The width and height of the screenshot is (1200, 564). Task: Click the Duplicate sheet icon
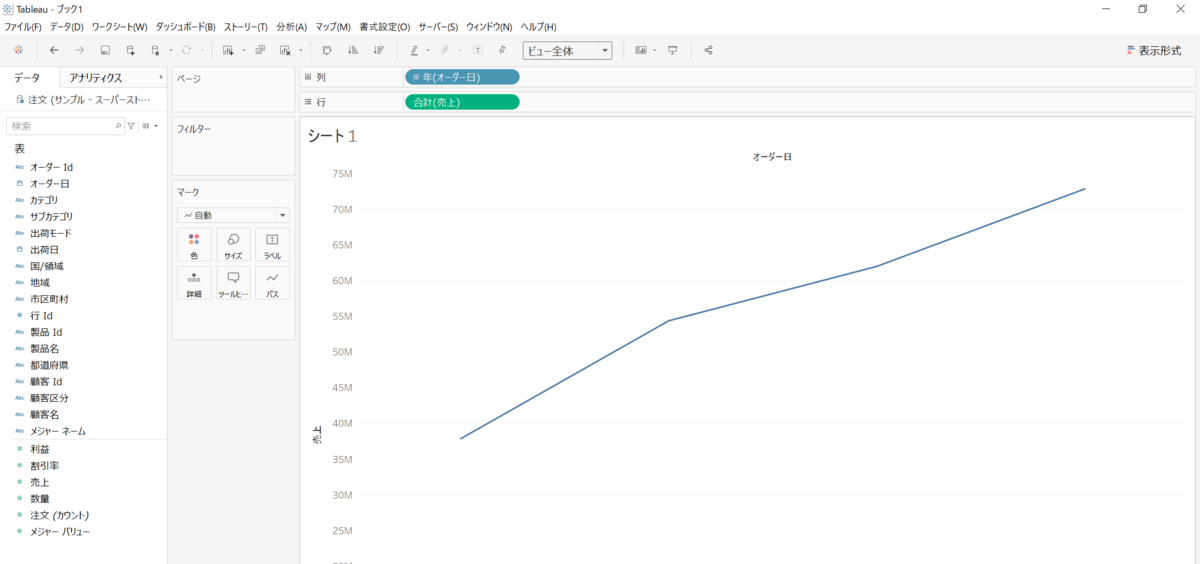(x=260, y=50)
